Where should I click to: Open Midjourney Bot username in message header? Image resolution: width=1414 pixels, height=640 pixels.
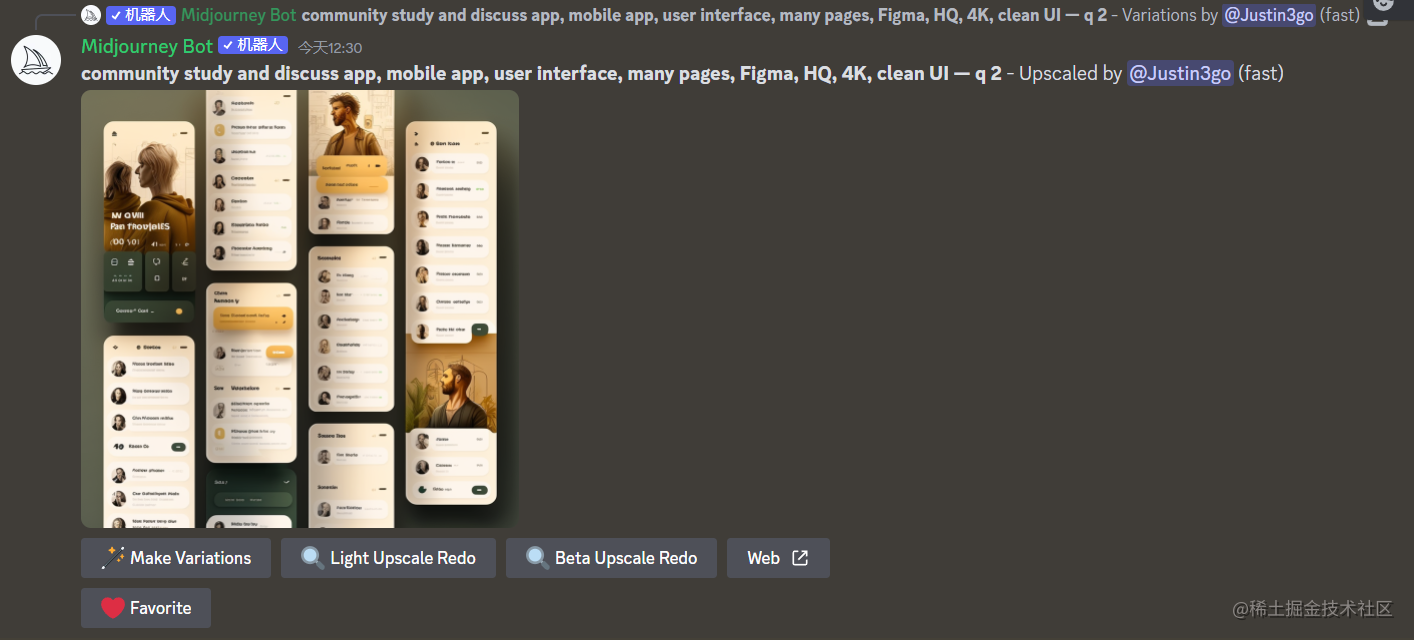coord(147,46)
